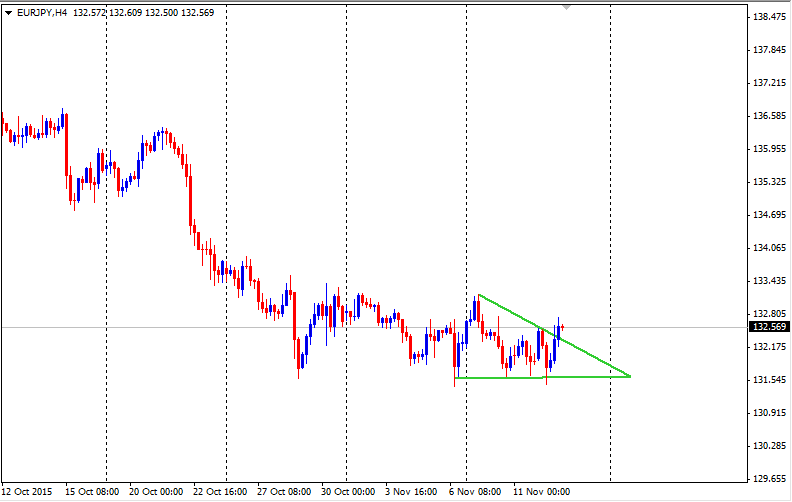Click the open price 132.572 in header

pyautogui.click(x=89, y=13)
